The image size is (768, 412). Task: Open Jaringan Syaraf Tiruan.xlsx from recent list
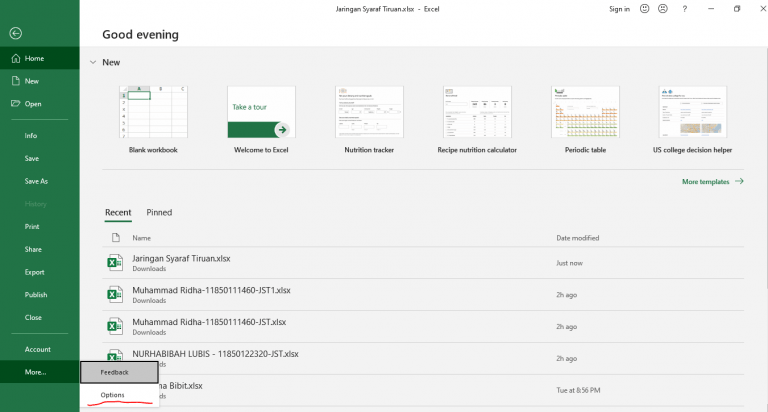pos(423,263)
